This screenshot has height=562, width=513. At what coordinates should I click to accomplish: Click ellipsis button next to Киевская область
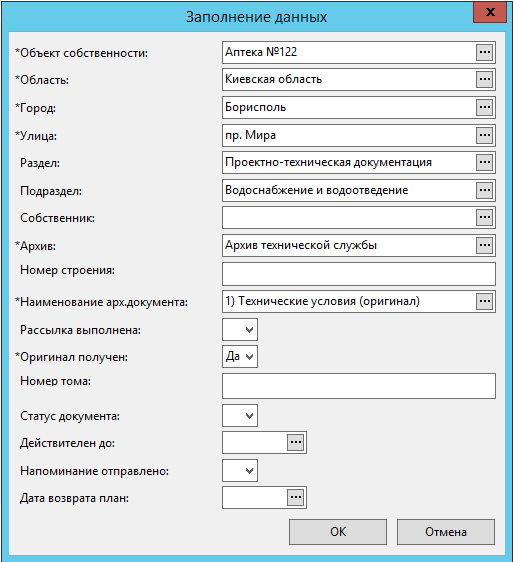click(484, 79)
